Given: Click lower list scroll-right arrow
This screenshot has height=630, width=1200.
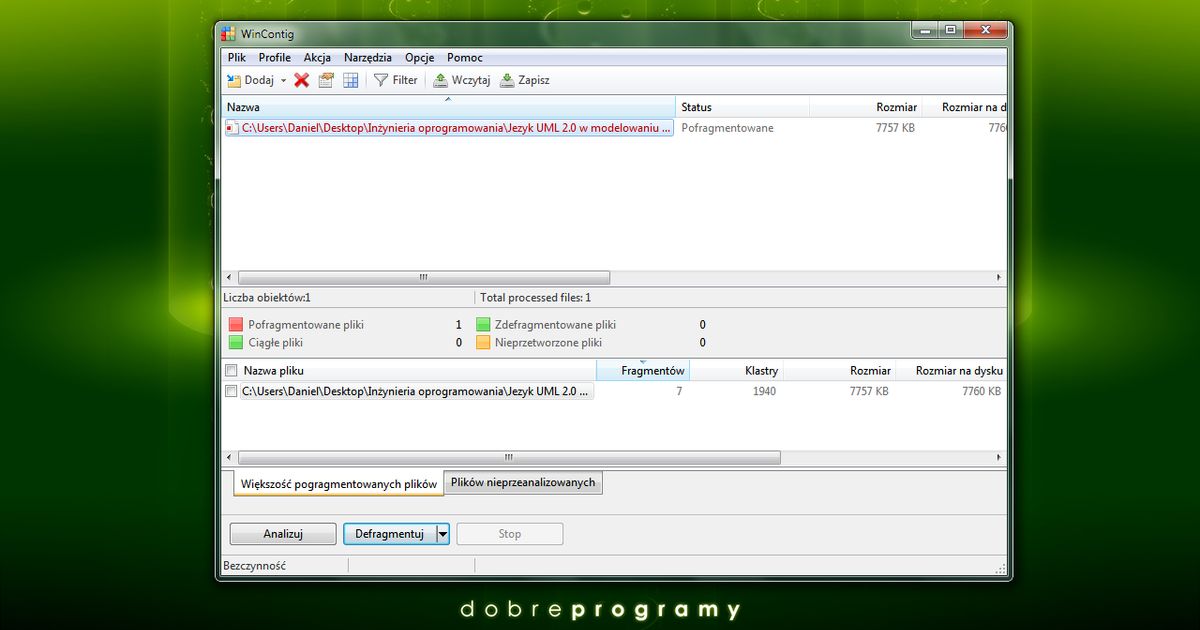Looking at the screenshot, I should tap(998, 457).
